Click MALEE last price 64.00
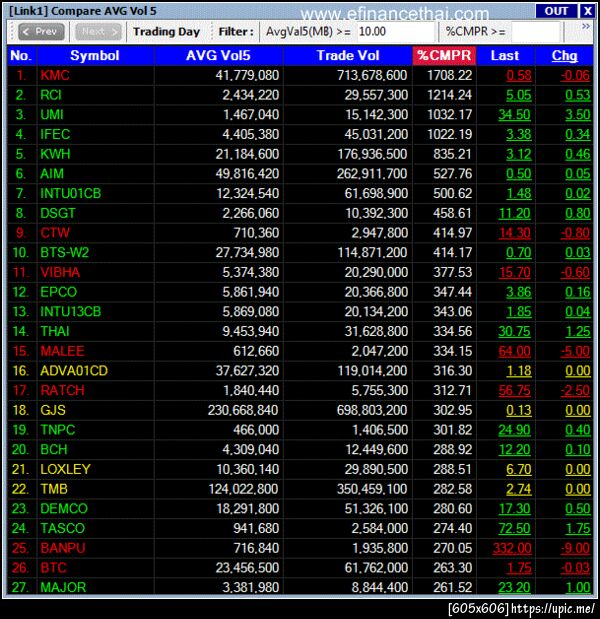 (x=515, y=351)
